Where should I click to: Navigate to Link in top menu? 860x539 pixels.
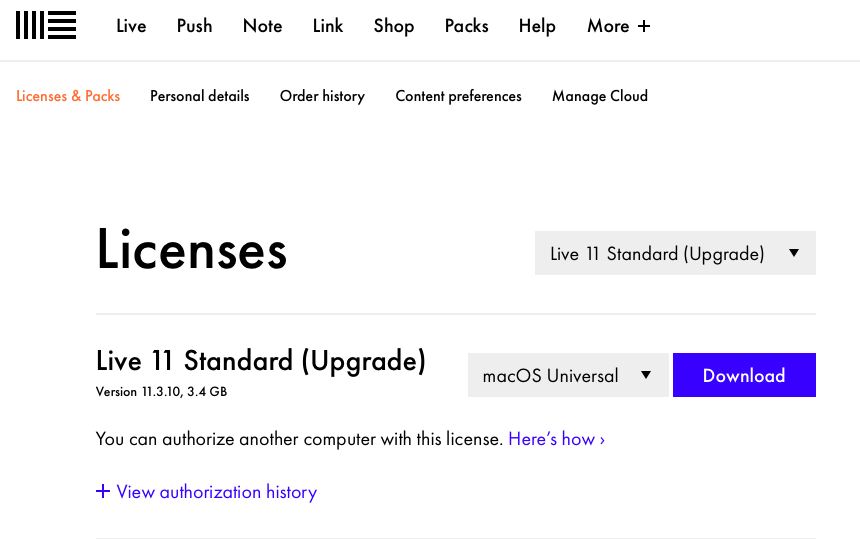[328, 26]
